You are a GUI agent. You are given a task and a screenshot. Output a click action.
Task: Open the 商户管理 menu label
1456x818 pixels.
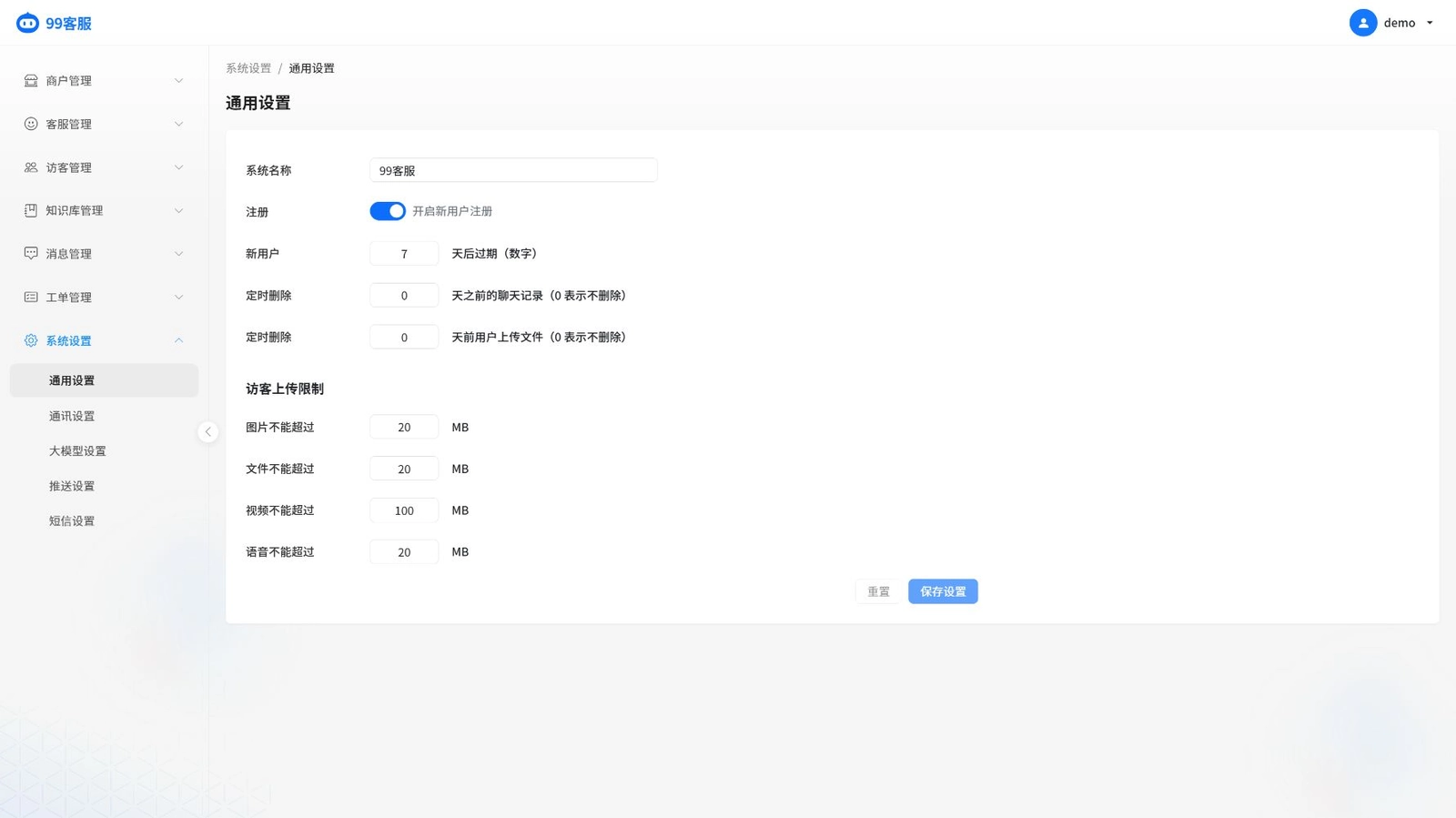(x=69, y=81)
